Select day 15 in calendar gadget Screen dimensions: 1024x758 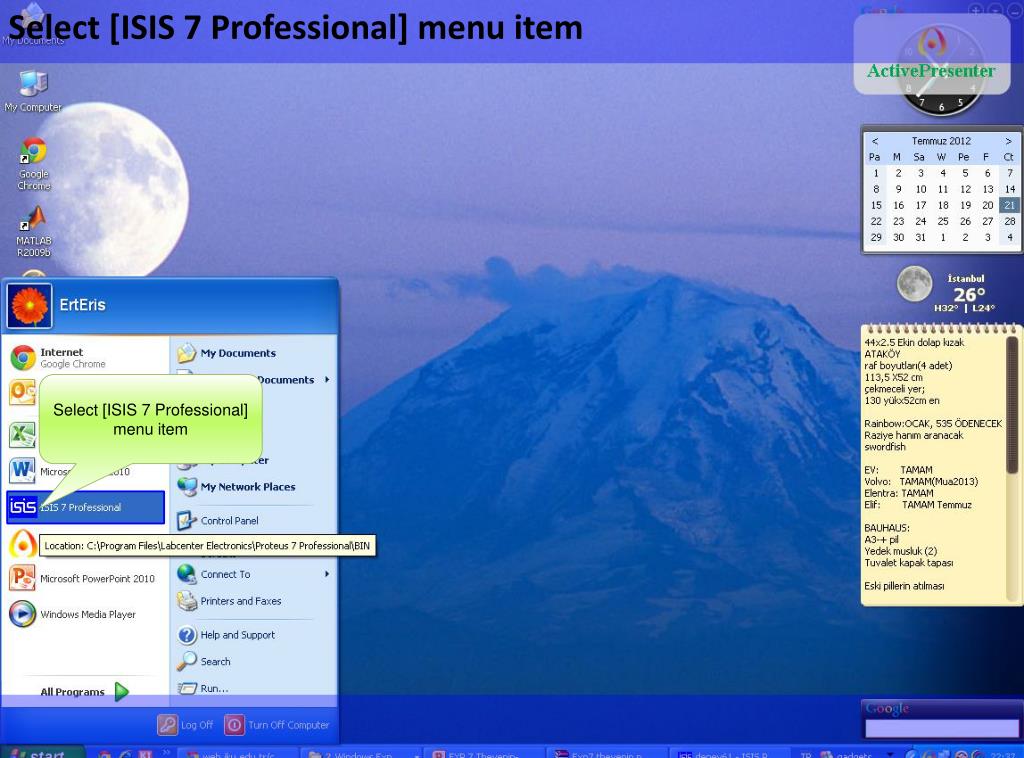pos(876,205)
